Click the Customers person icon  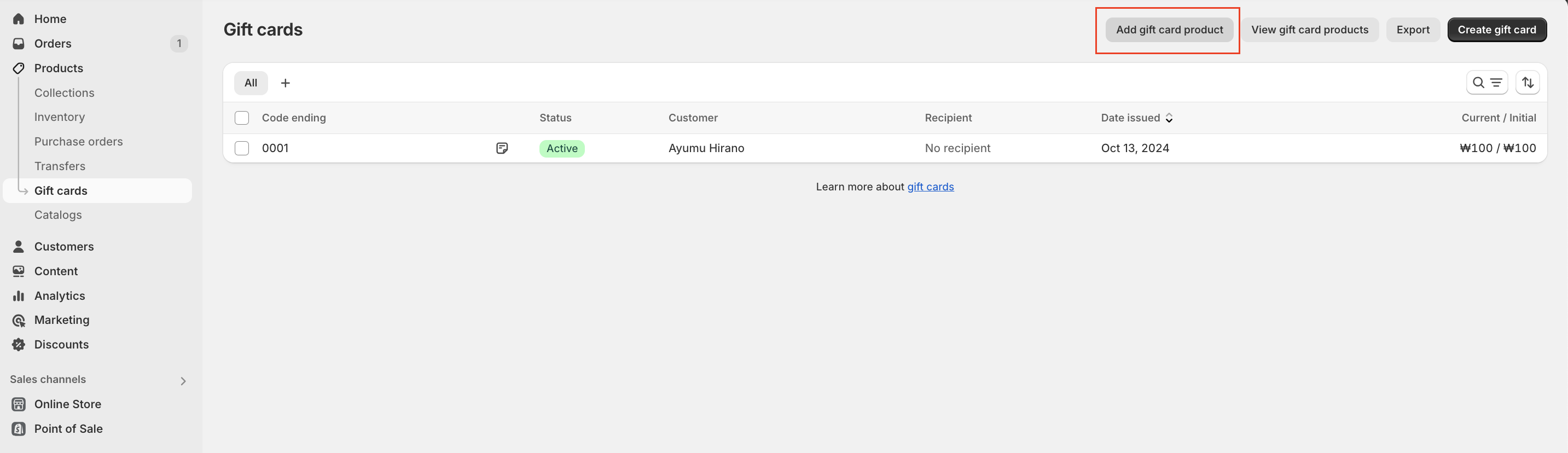point(19,247)
